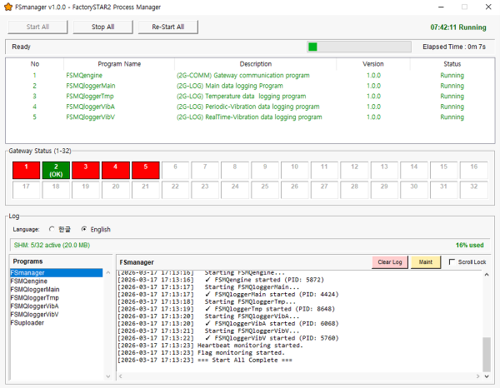Screen dimensions: 500x388
Task: Click the 16% used text
Action: (x=470, y=245)
